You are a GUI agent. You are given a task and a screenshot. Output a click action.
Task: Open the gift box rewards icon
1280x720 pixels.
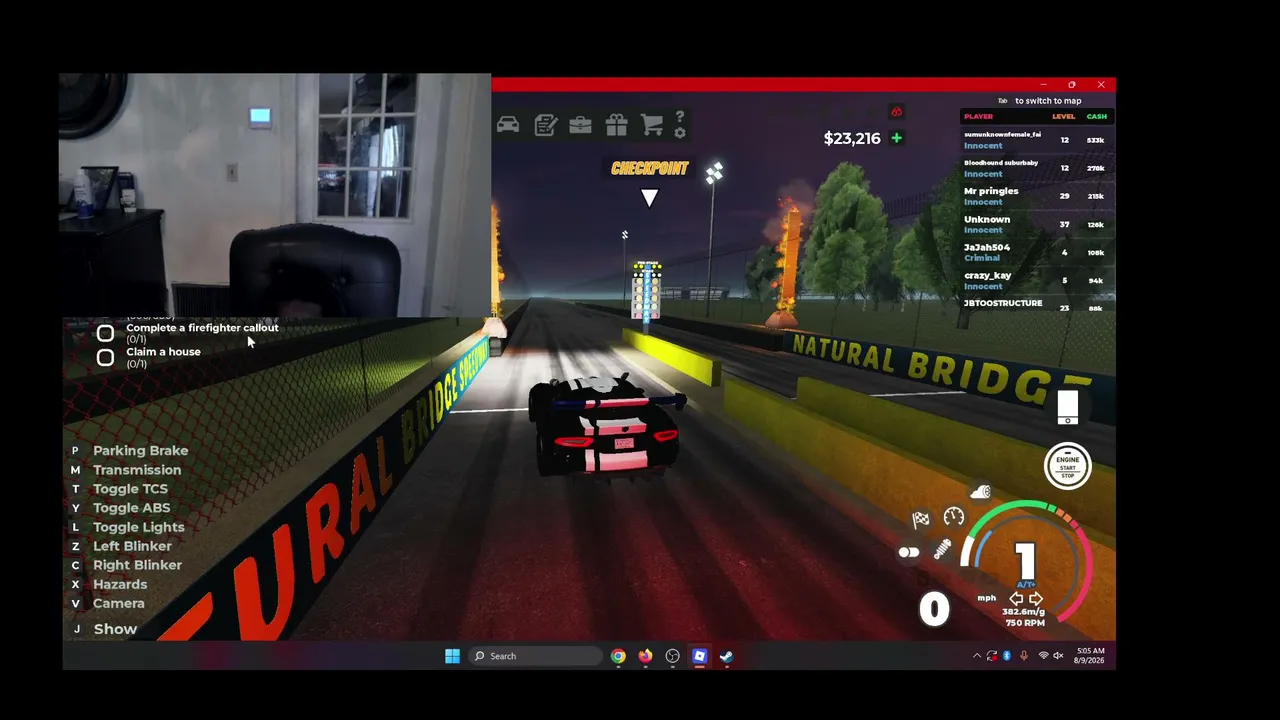616,125
